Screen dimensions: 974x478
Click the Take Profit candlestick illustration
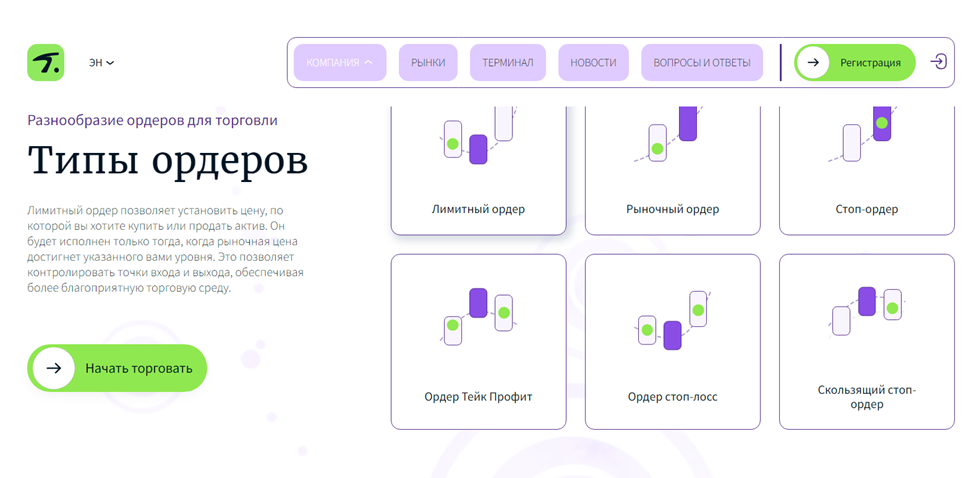[x=477, y=317]
